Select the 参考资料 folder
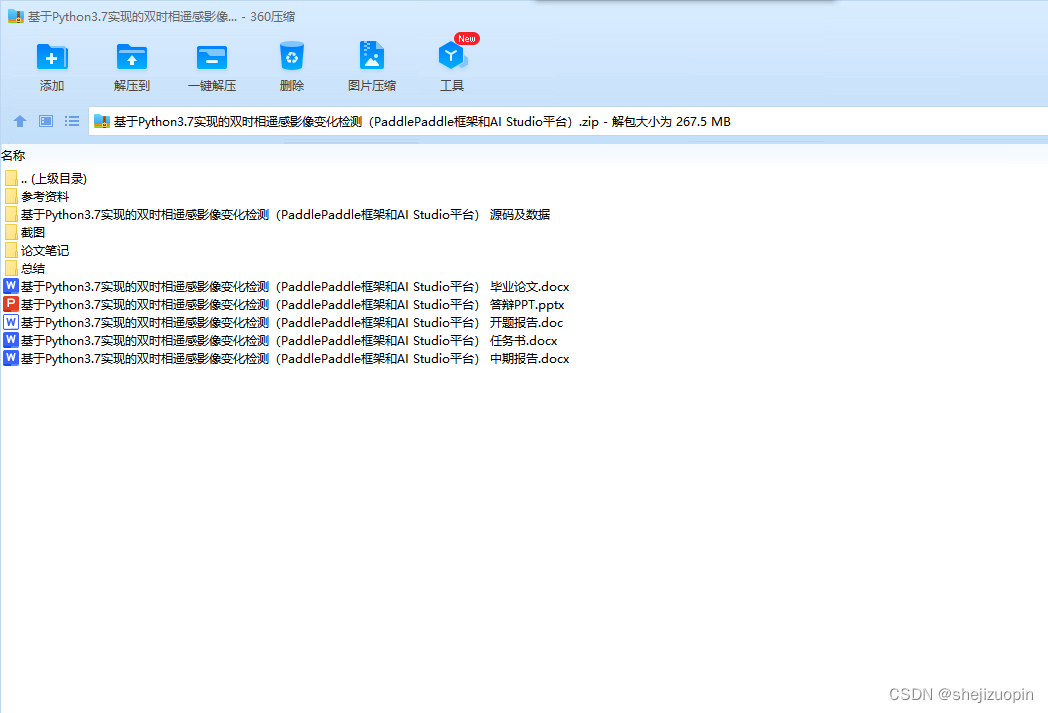1048x713 pixels. (x=37, y=196)
